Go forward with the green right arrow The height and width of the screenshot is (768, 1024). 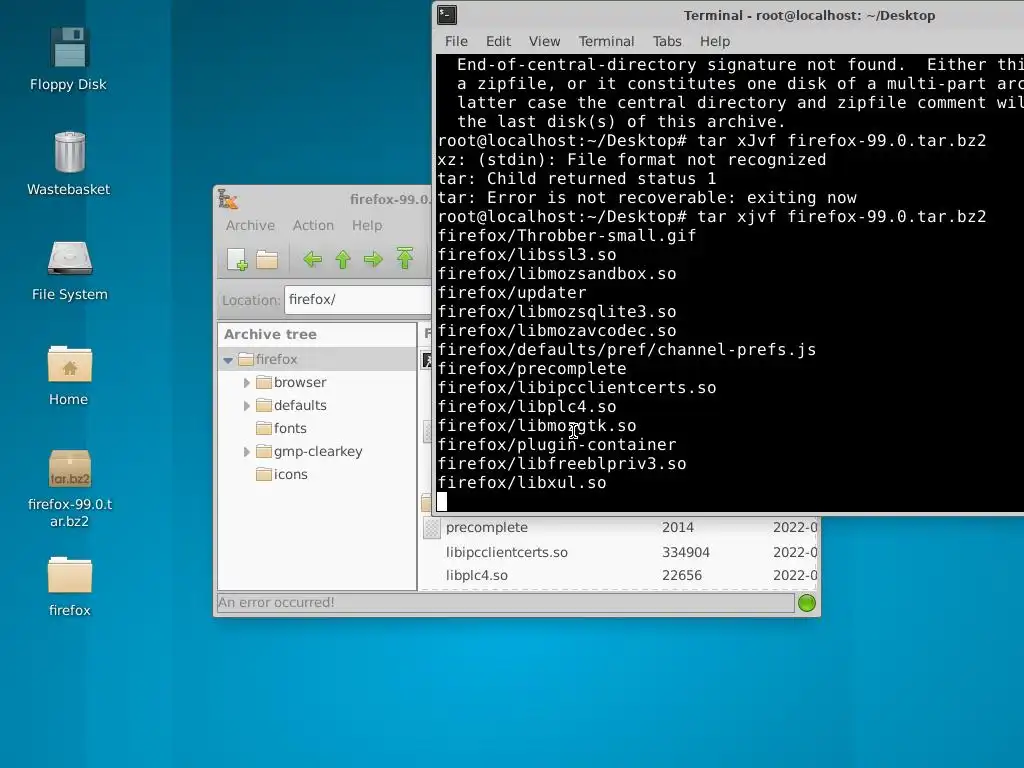tap(373, 259)
